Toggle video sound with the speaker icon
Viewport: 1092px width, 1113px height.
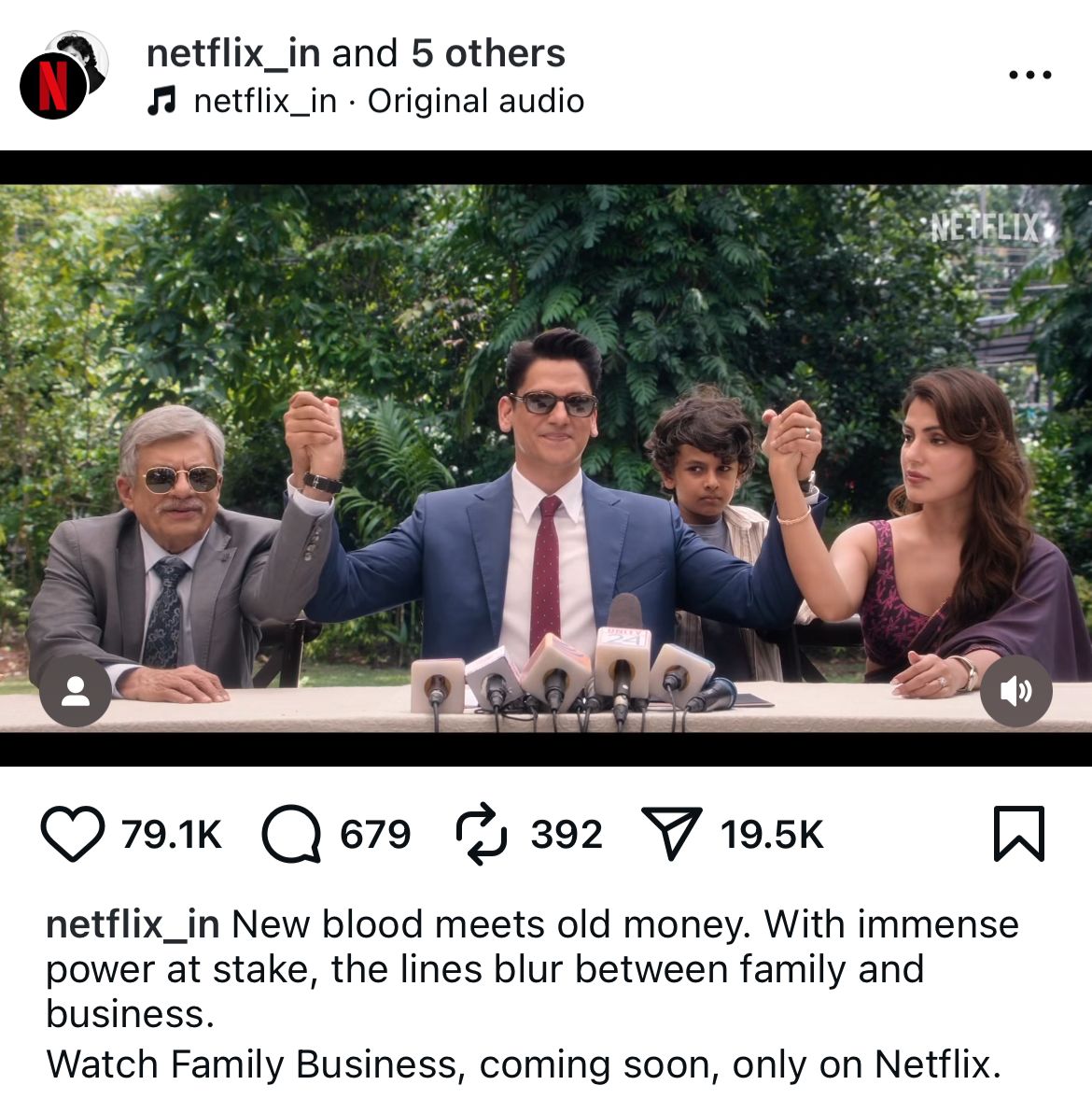point(1016,691)
